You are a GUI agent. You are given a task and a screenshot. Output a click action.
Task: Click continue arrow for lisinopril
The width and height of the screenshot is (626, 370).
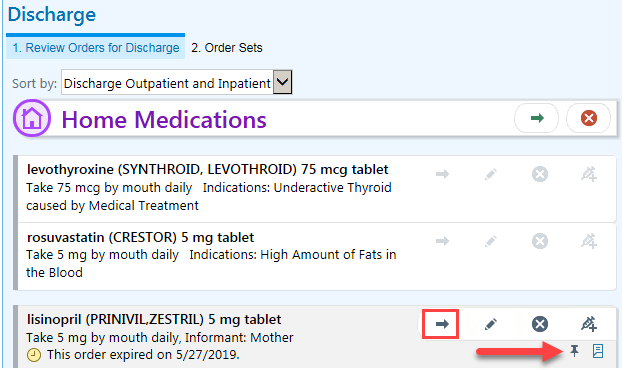[x=440, y=324]
